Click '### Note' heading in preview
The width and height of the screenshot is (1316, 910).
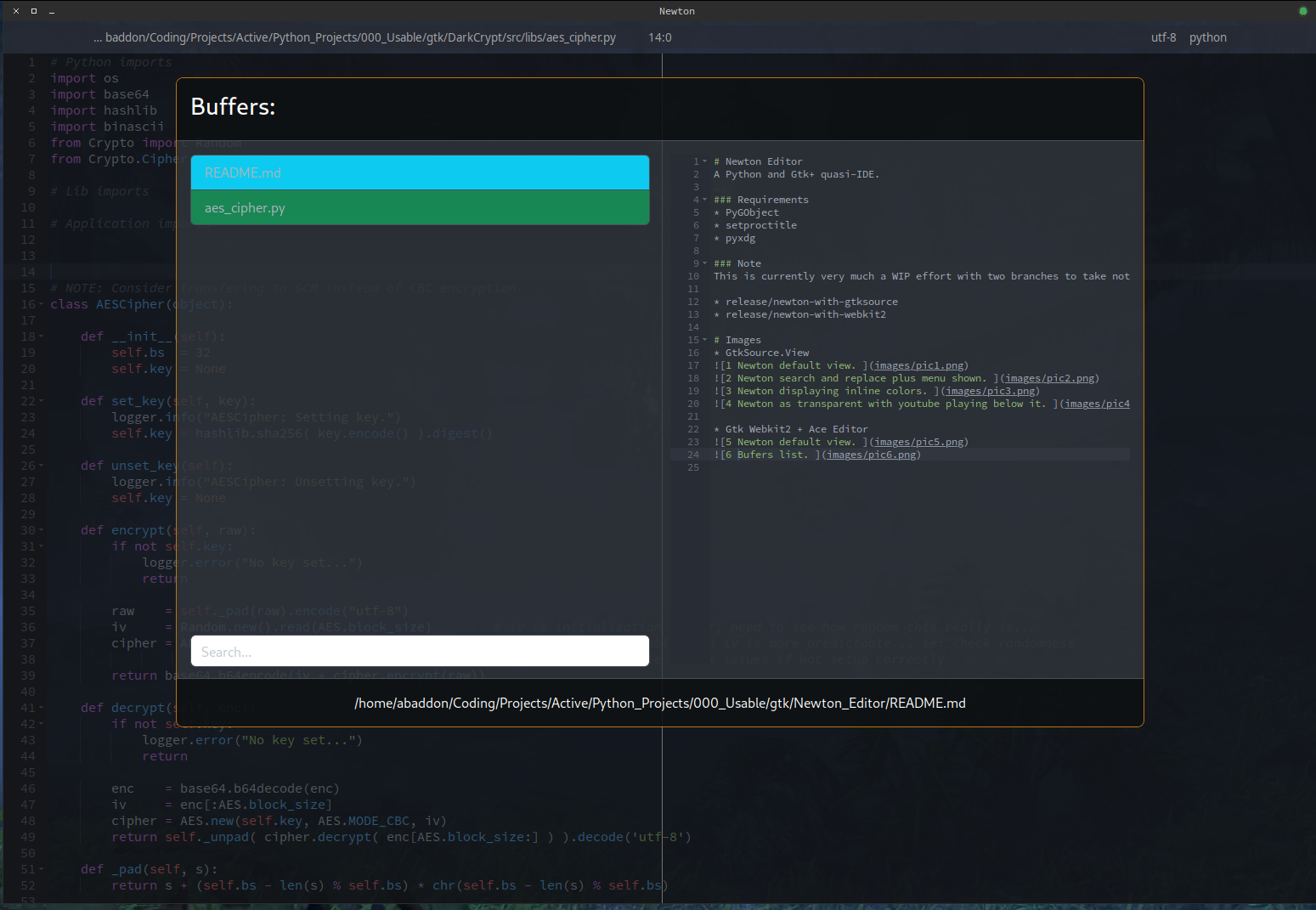(737, 263)
